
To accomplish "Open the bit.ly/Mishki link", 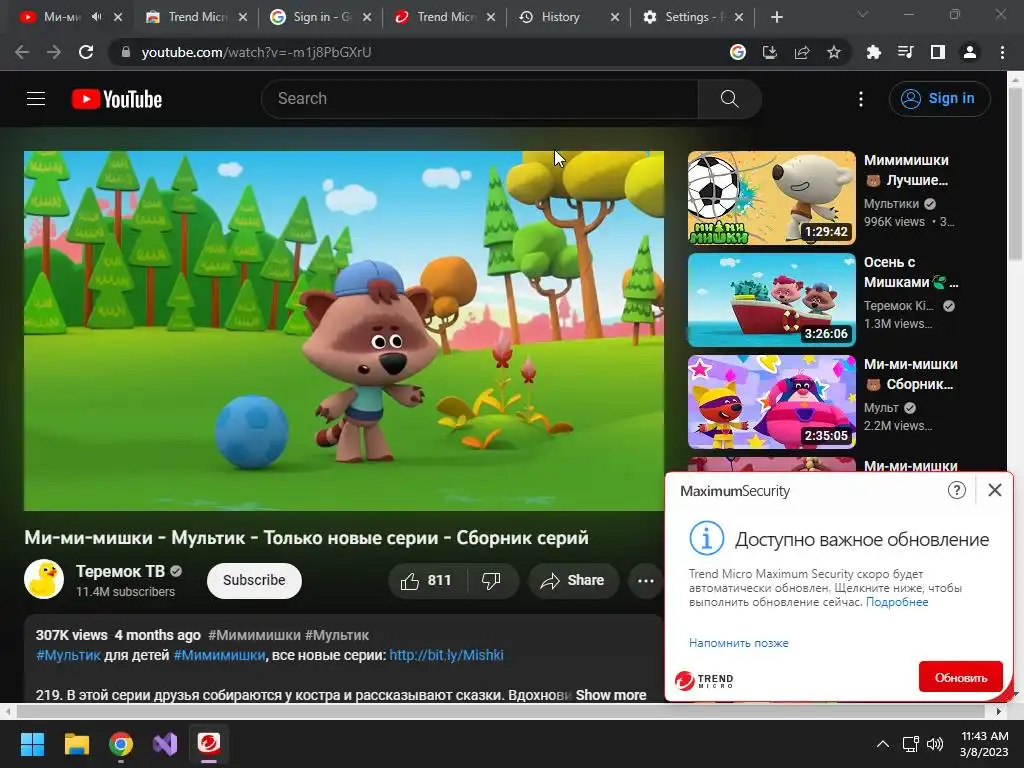I will [x=446, y=655].
